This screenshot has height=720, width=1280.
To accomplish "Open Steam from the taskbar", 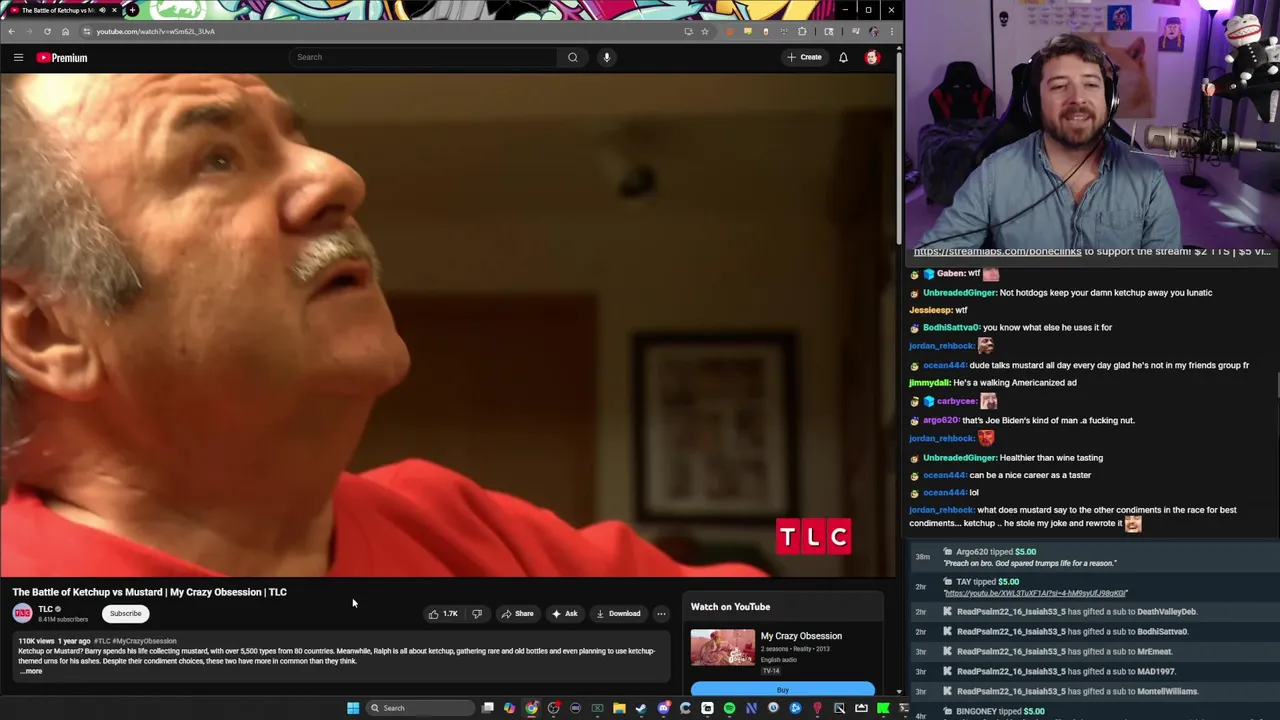I will [641, 708].
